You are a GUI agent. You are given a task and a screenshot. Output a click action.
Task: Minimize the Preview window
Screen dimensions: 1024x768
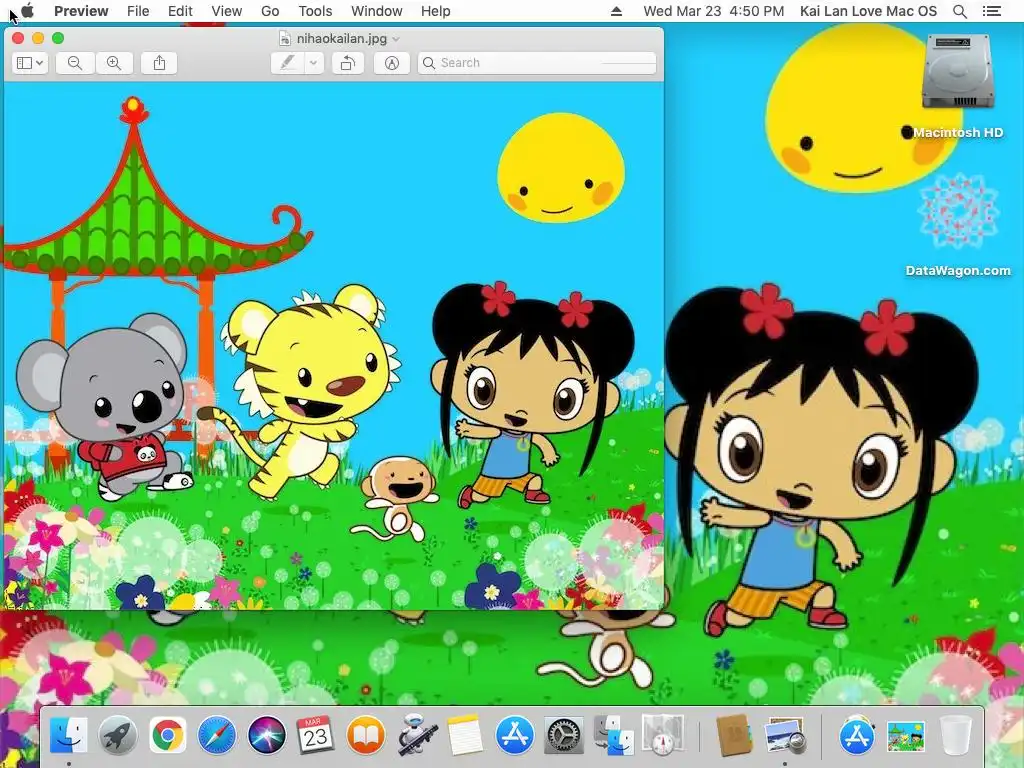coord(38,38)
